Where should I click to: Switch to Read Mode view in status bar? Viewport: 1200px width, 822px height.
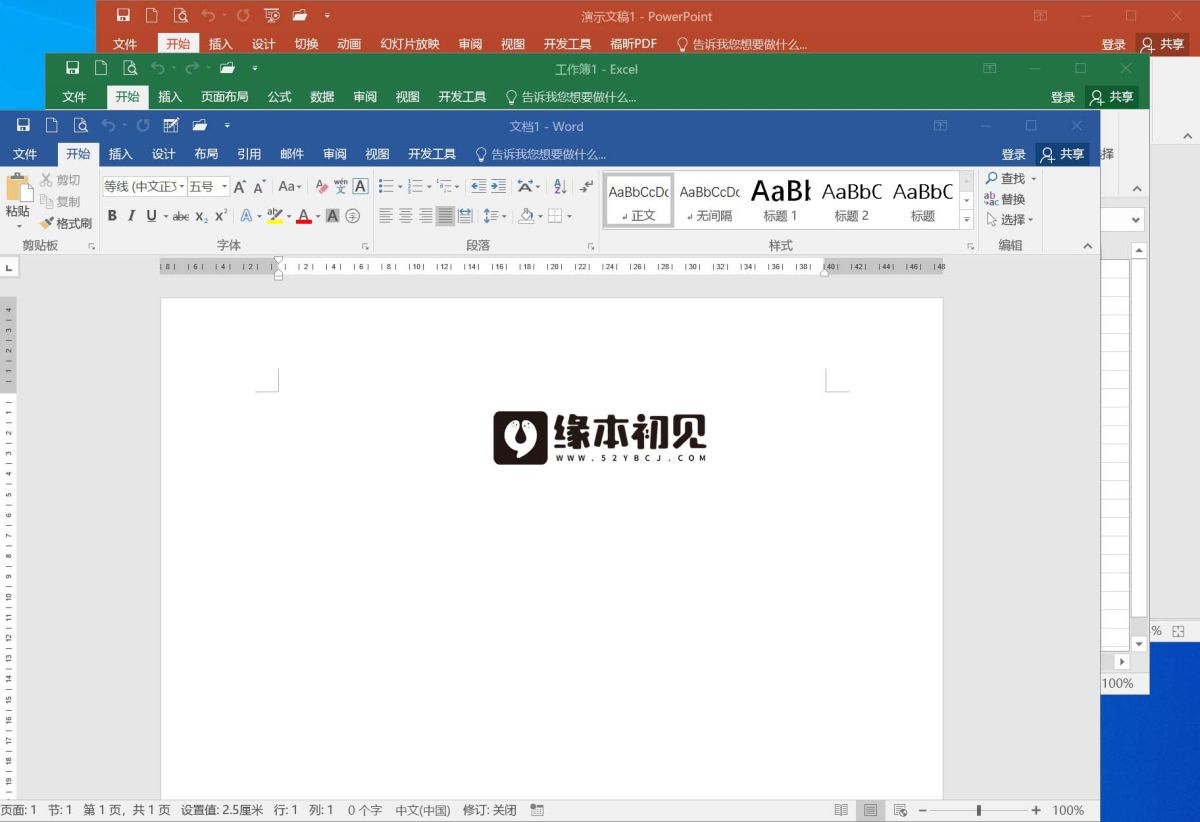click(841, 810)
